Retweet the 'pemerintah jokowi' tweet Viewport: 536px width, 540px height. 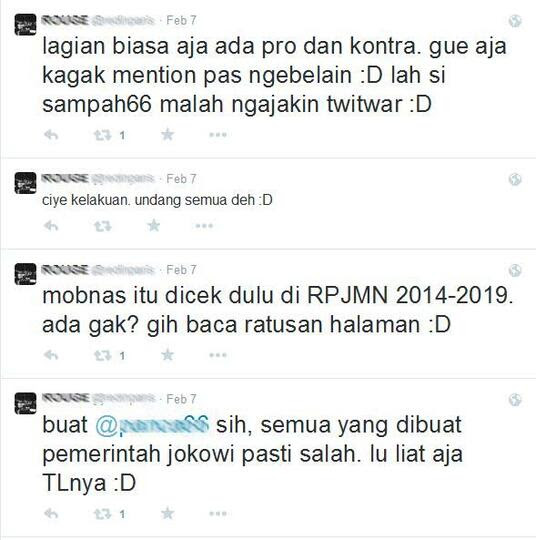103,514
